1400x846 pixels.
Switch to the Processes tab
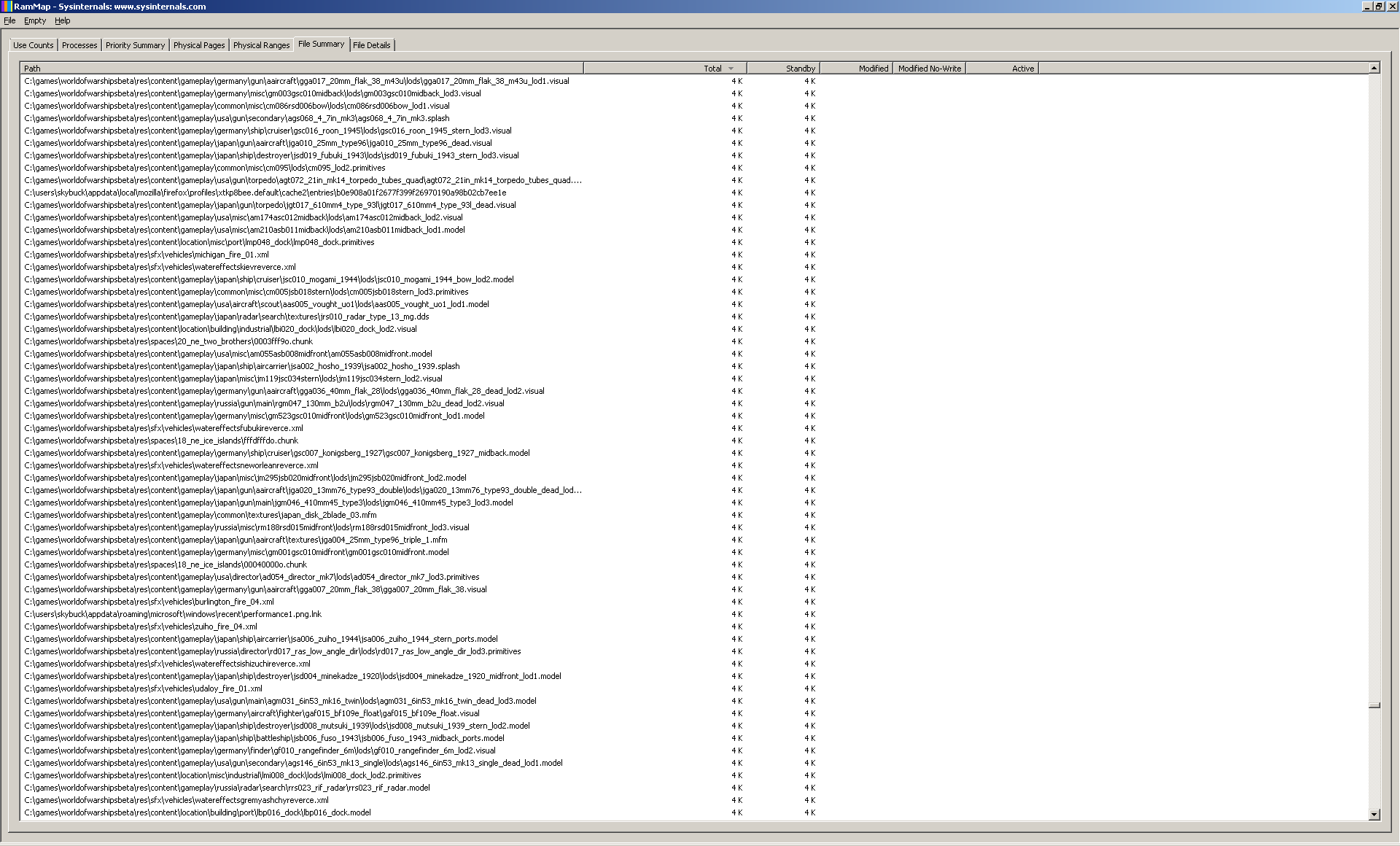[x=79, y=45]
